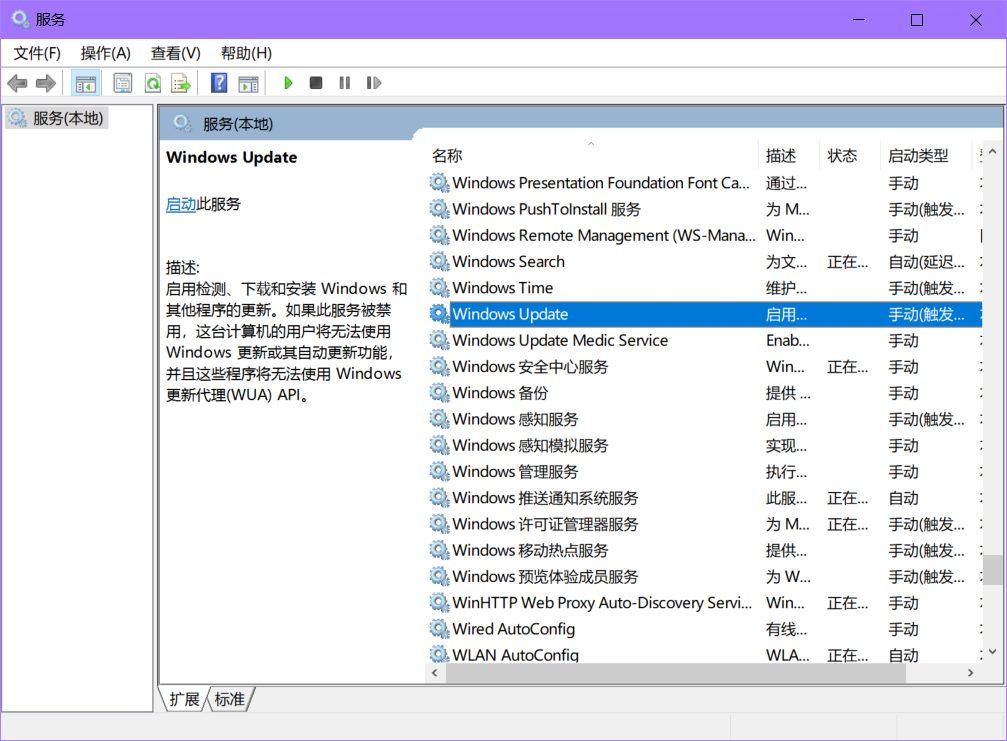Click the horizontal scrollbar right arrow
1007x741 pixels.
pyautogui.click(x=970, y=673)
